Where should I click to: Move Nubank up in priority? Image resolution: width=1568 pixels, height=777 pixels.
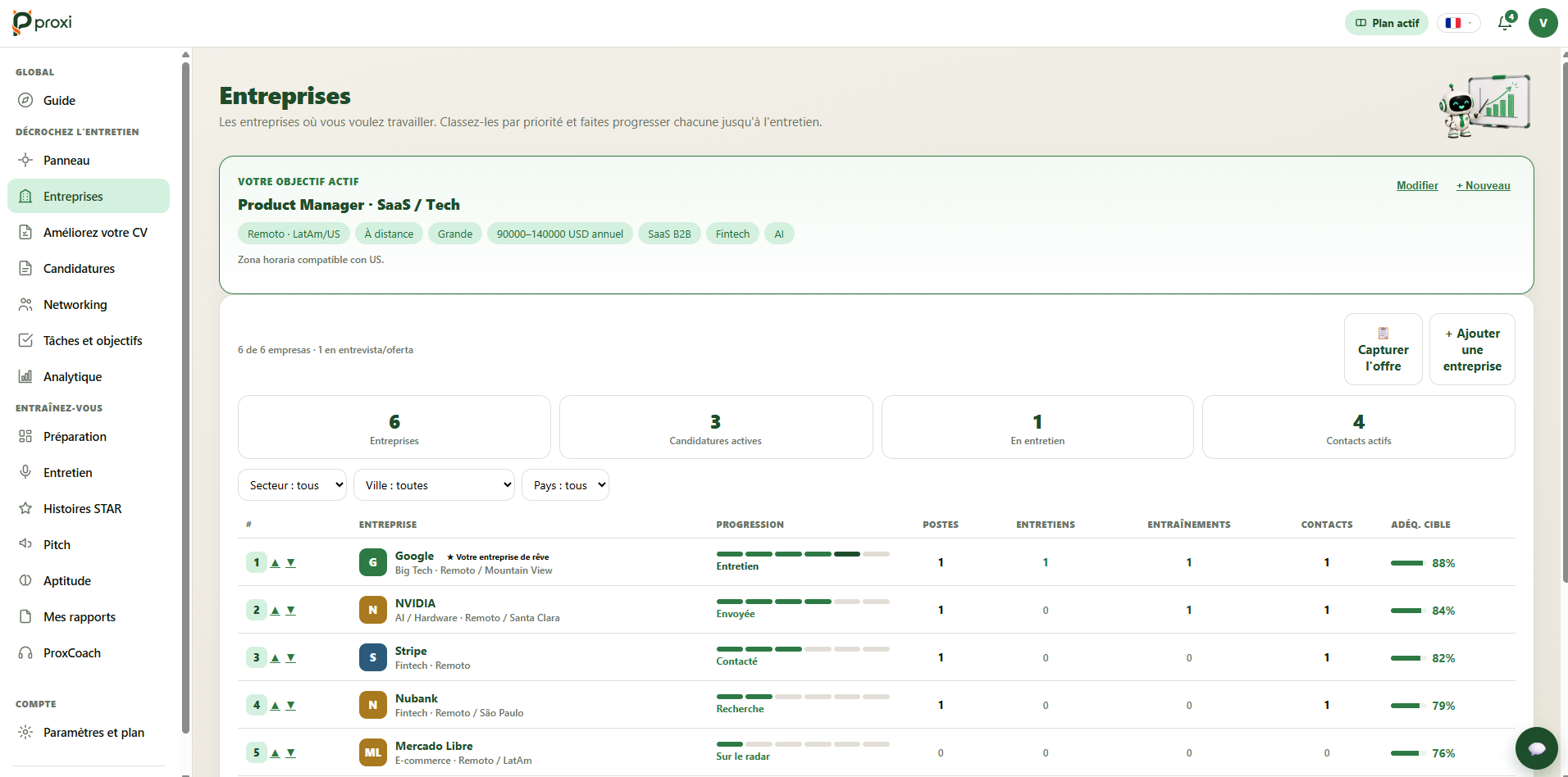coord(276,706)
